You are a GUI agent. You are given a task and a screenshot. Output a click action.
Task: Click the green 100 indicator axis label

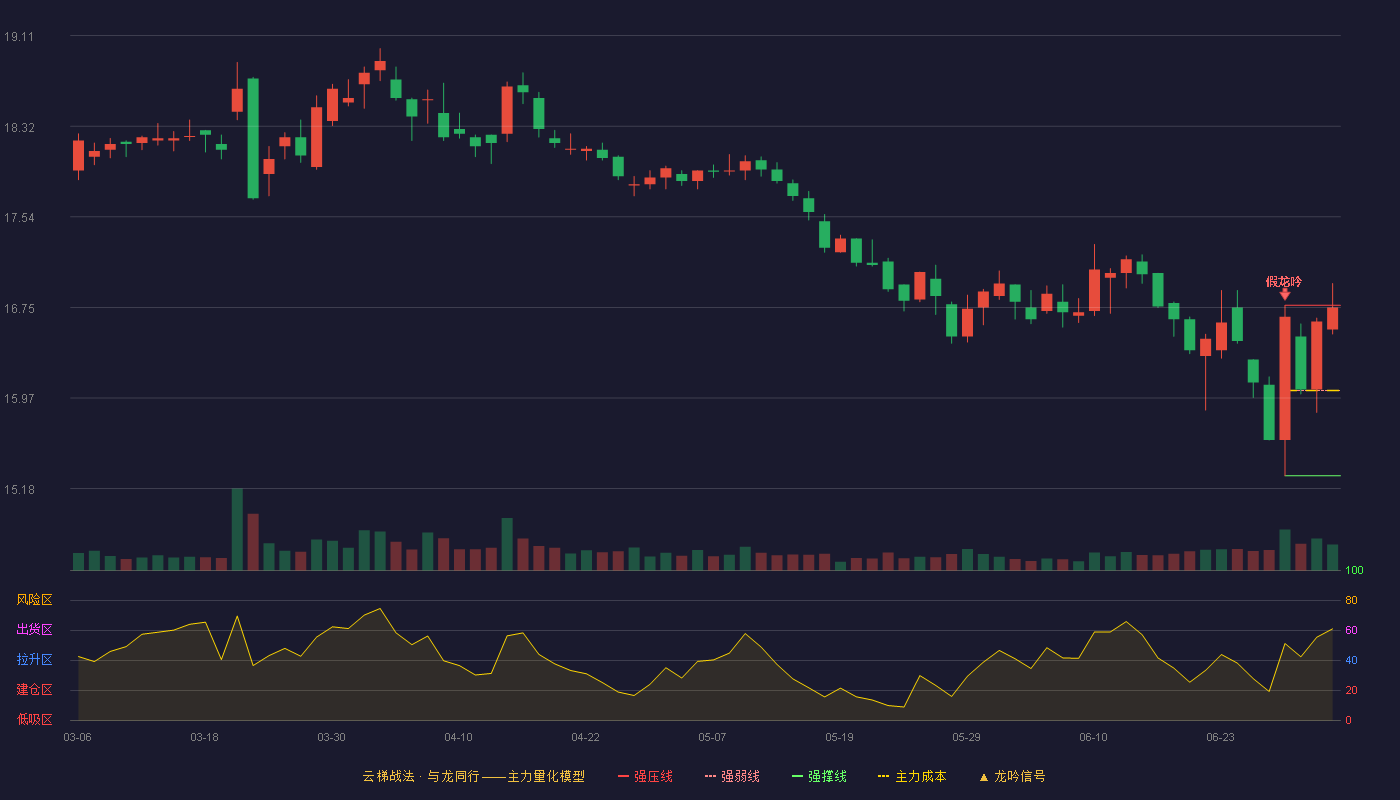tap(1355, 571)
